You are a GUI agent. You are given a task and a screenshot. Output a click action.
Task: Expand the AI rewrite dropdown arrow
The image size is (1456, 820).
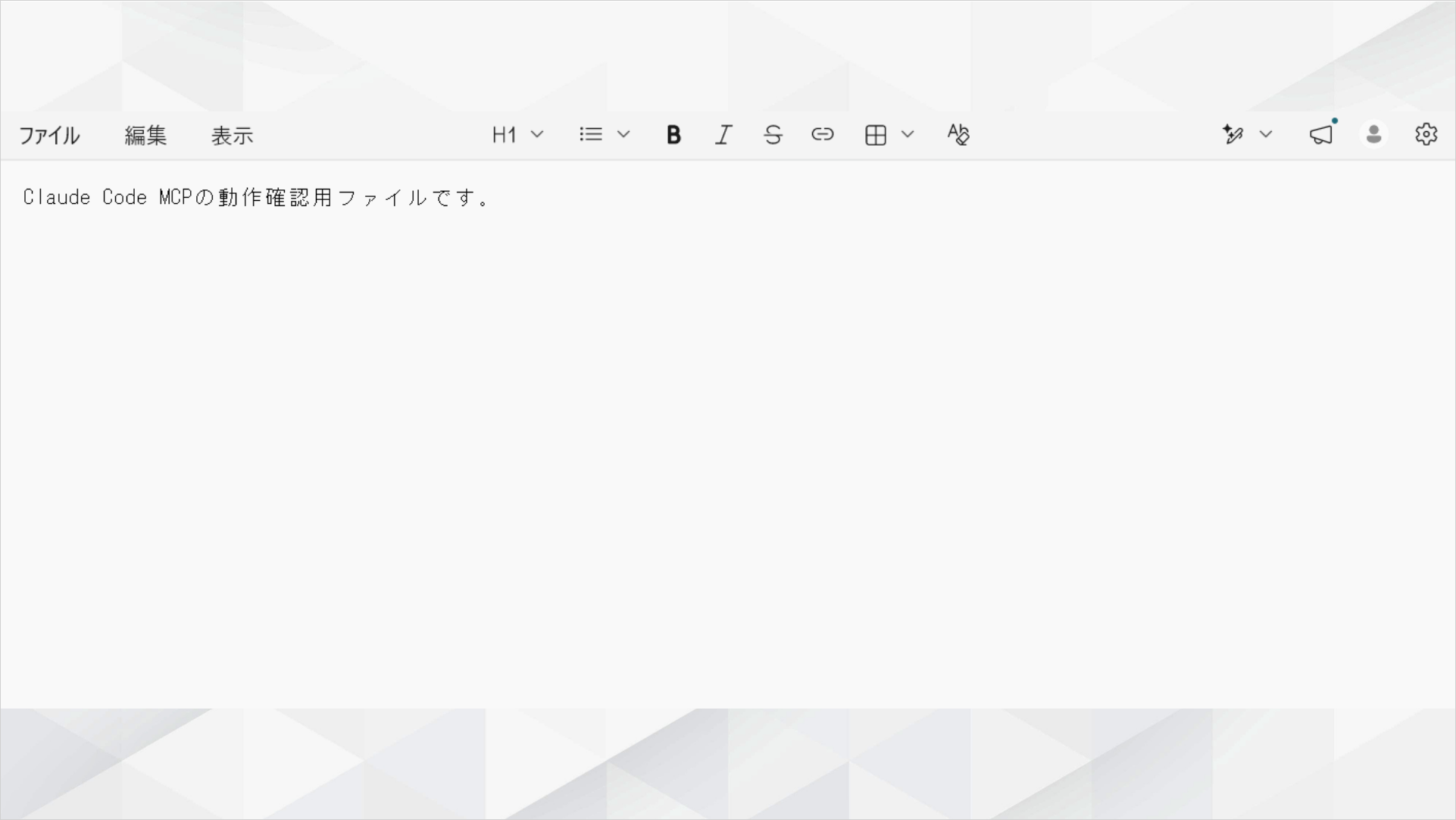coord(1266,135)
